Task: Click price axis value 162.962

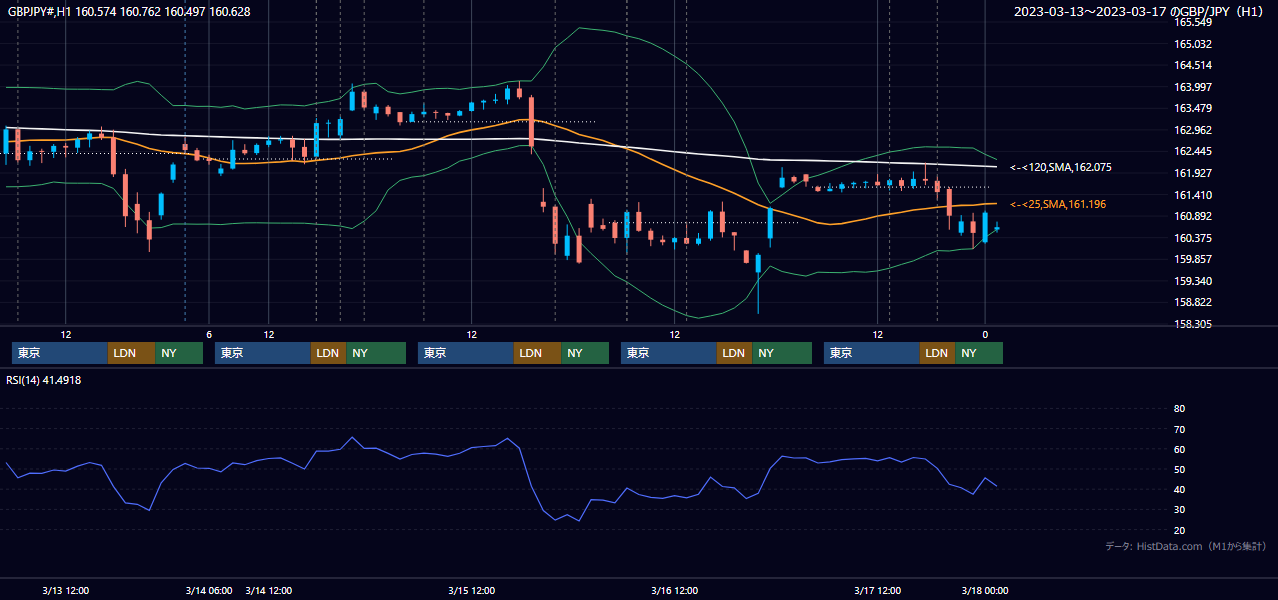Action: tap(1192, 130)
